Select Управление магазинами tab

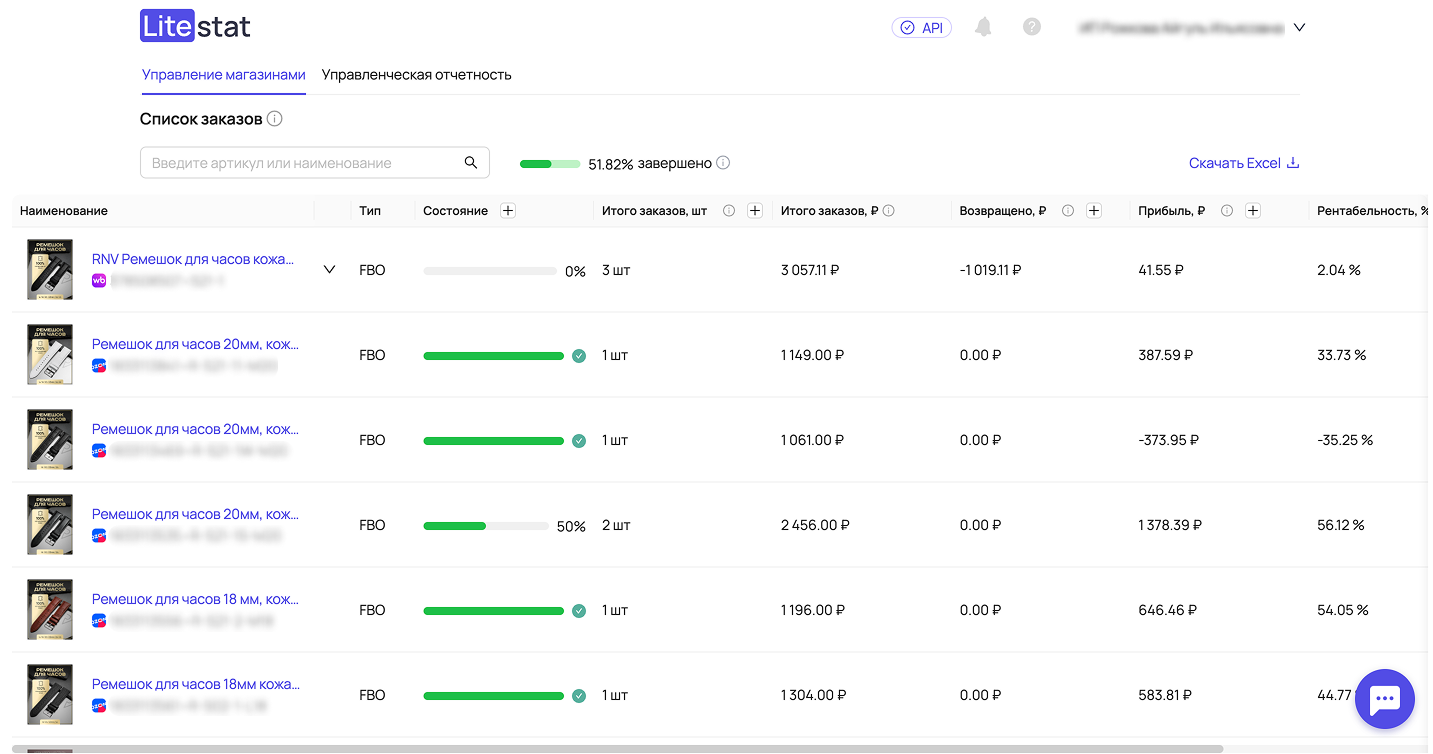point(223,75)
